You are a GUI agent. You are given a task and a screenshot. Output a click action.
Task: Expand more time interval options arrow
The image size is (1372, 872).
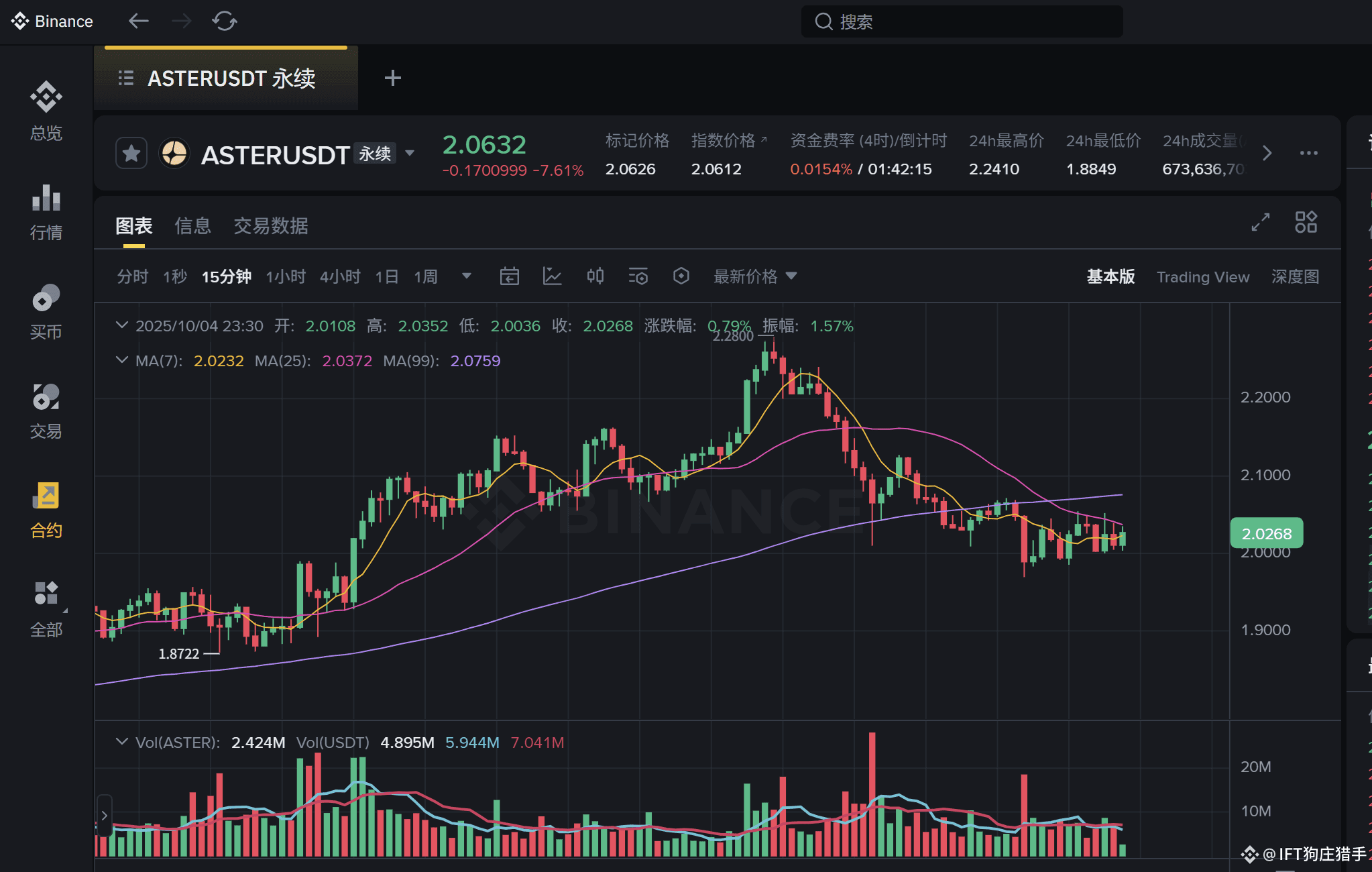(467, 276)
